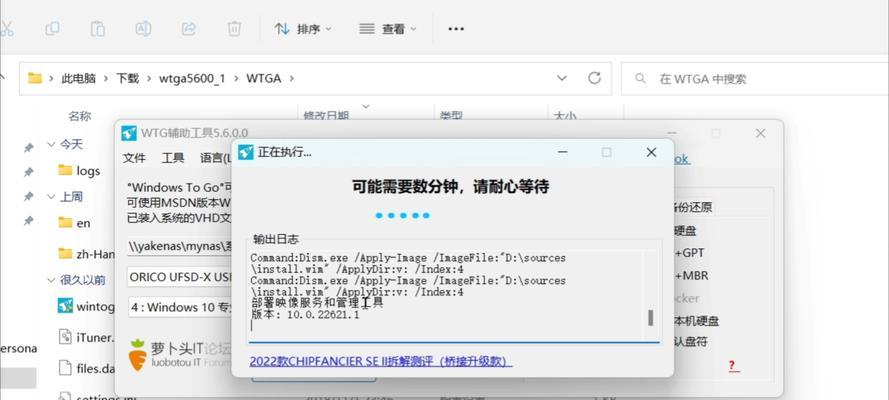Select the files.da file

86,368
